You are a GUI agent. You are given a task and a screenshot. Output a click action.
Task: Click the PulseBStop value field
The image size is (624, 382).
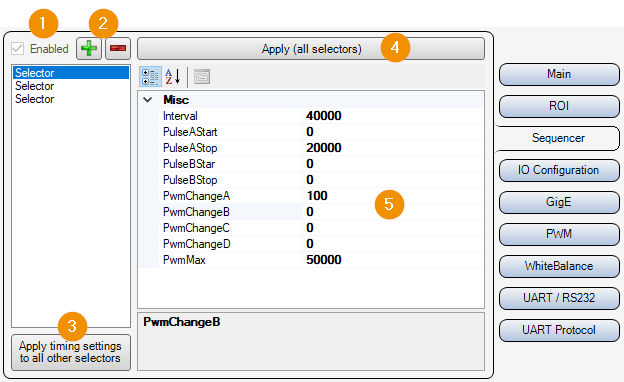[x=393, y=180]
